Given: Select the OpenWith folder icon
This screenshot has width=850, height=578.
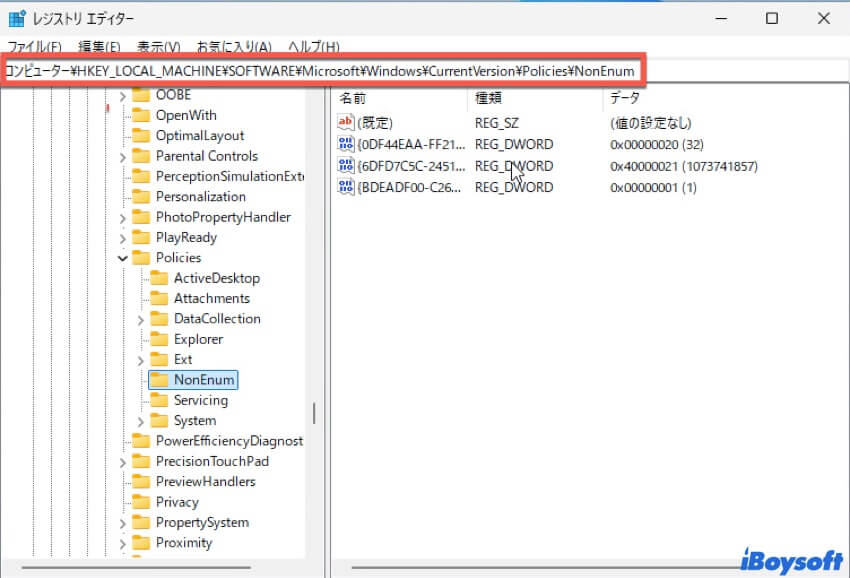Looking at the screenshot, I should coord(141,115).
